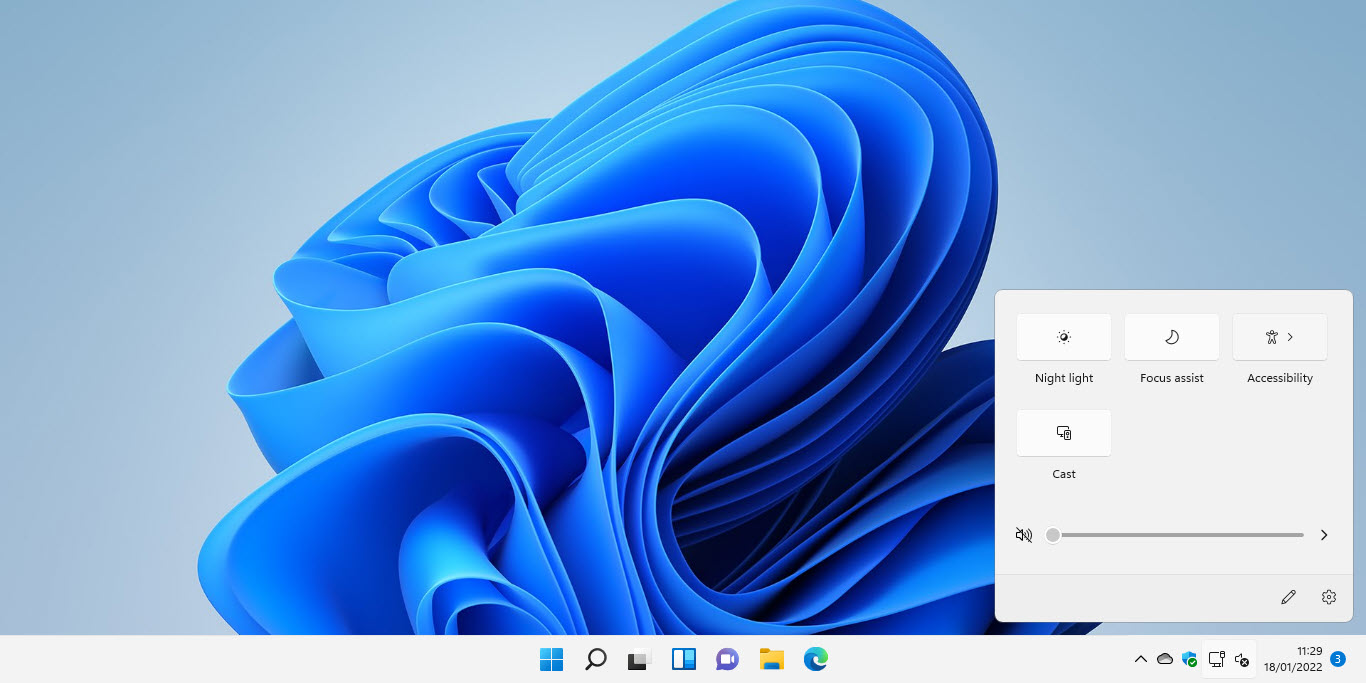Open Windows Security from the system tray
This screenshot has width=1366, height=683.
click(x=1189, y=660)
